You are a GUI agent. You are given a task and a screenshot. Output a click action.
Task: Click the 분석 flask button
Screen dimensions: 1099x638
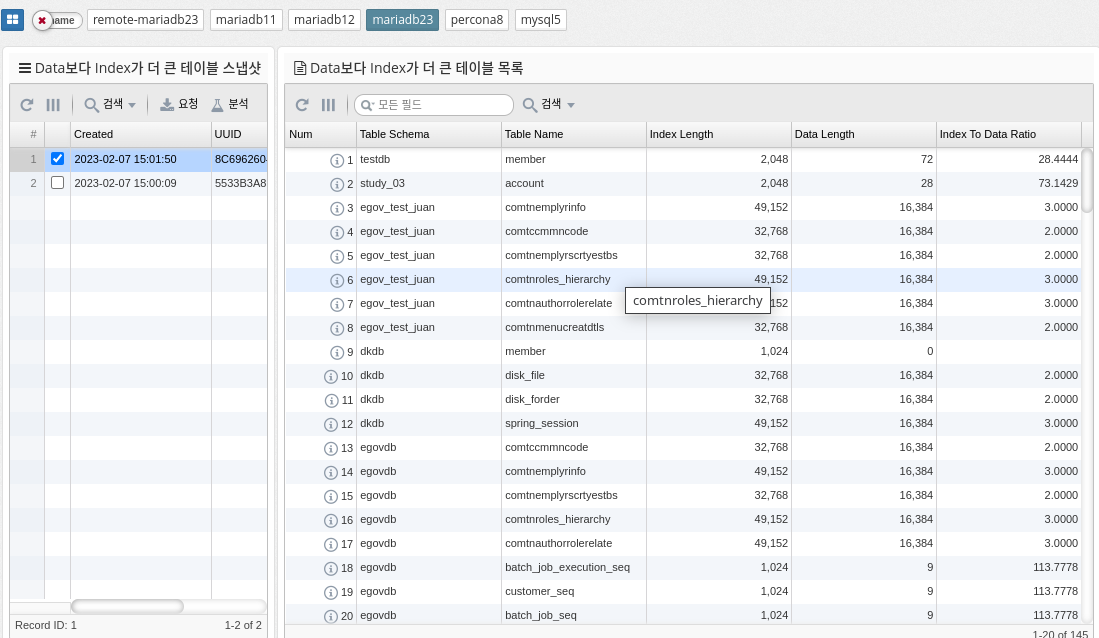(x=230, y=105)
